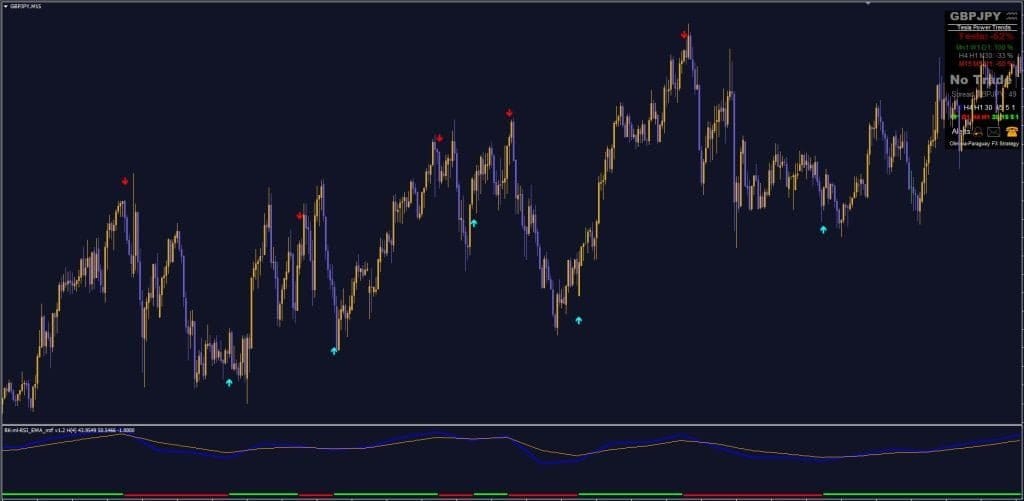Click the Alerts label in info panel
This screenshot has height=501, width=1024.
(x=960, y=131)
